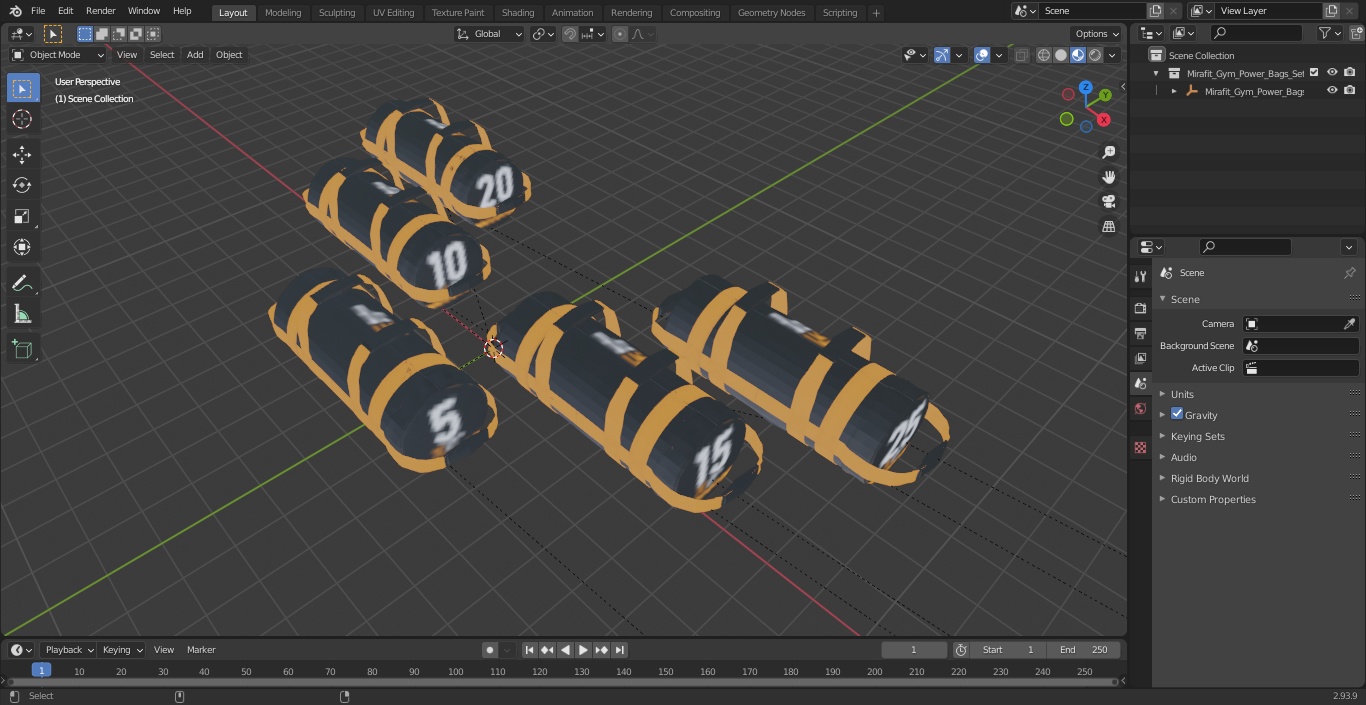Jump to the start frame
Screen dimensions: 1366x705
530,650
